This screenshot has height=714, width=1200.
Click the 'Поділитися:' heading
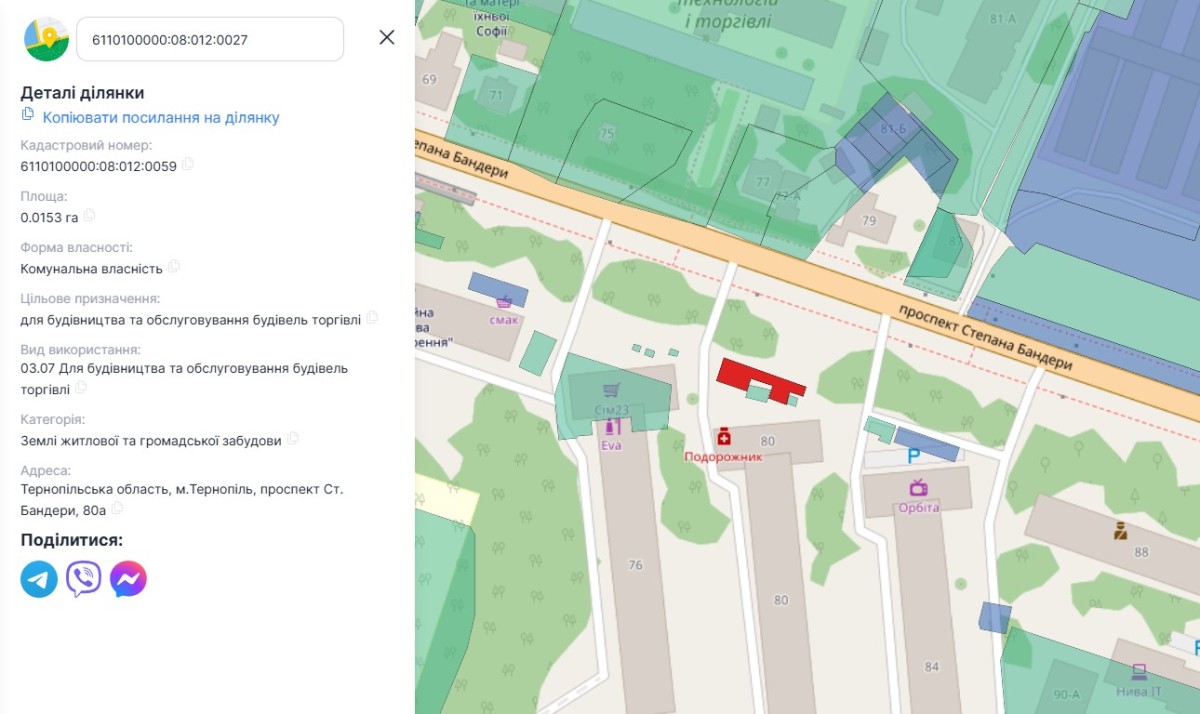tap(72, 540)
